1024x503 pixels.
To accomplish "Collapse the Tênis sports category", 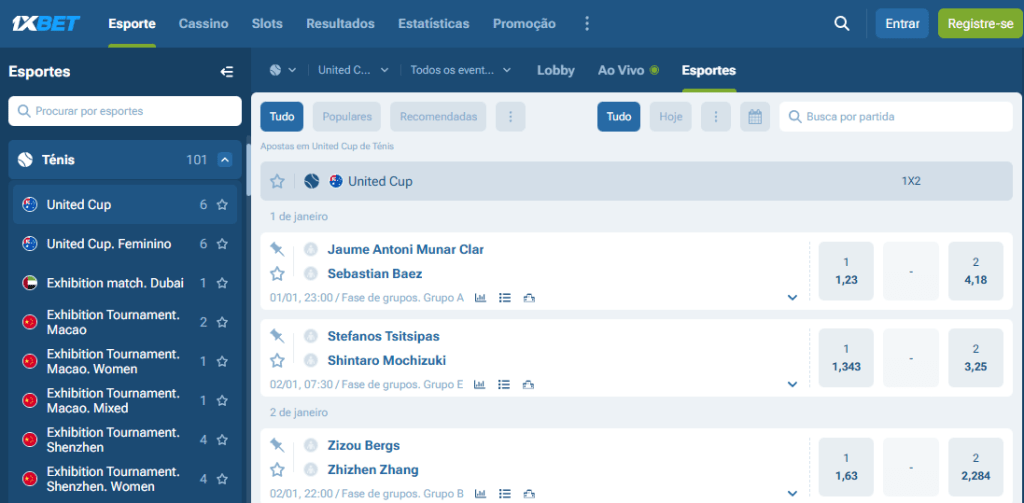I will [x=225, y=160].
